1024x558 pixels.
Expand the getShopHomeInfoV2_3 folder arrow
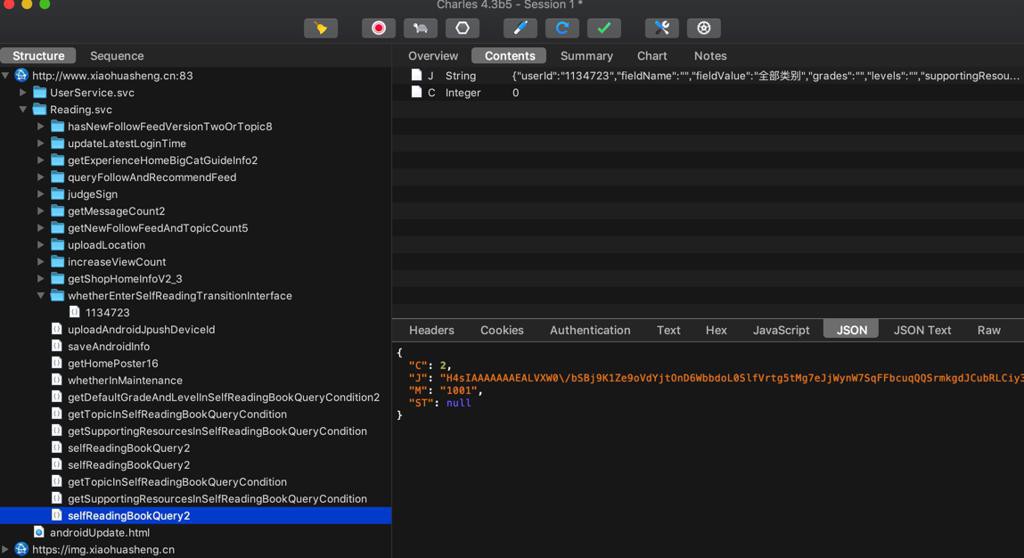(x=40, y=278)
